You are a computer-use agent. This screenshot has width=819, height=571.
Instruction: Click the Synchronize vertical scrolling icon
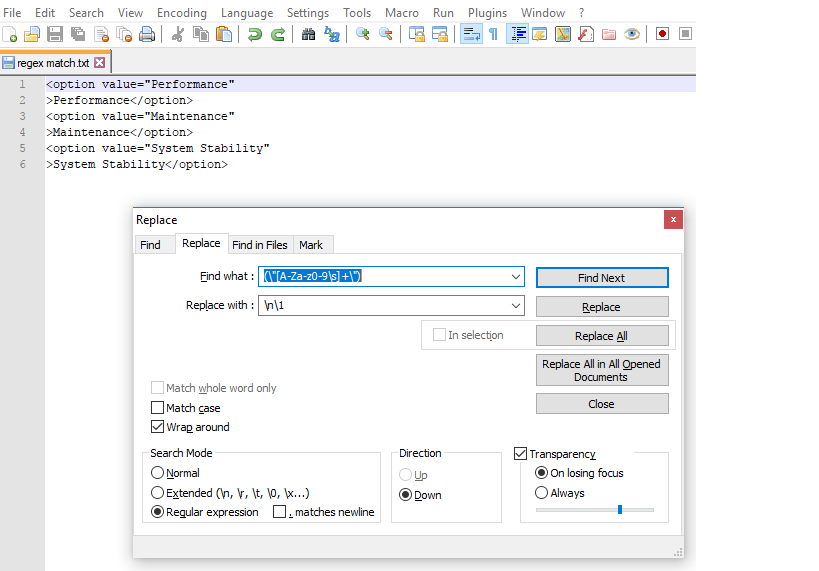pyautogui.click(x=416, y=34)
